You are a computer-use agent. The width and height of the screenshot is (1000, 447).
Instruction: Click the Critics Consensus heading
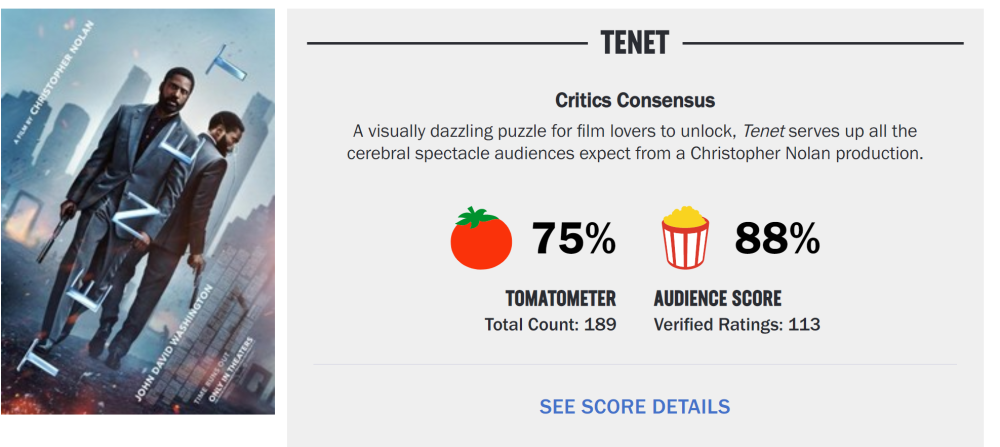[x=635, y=101]
